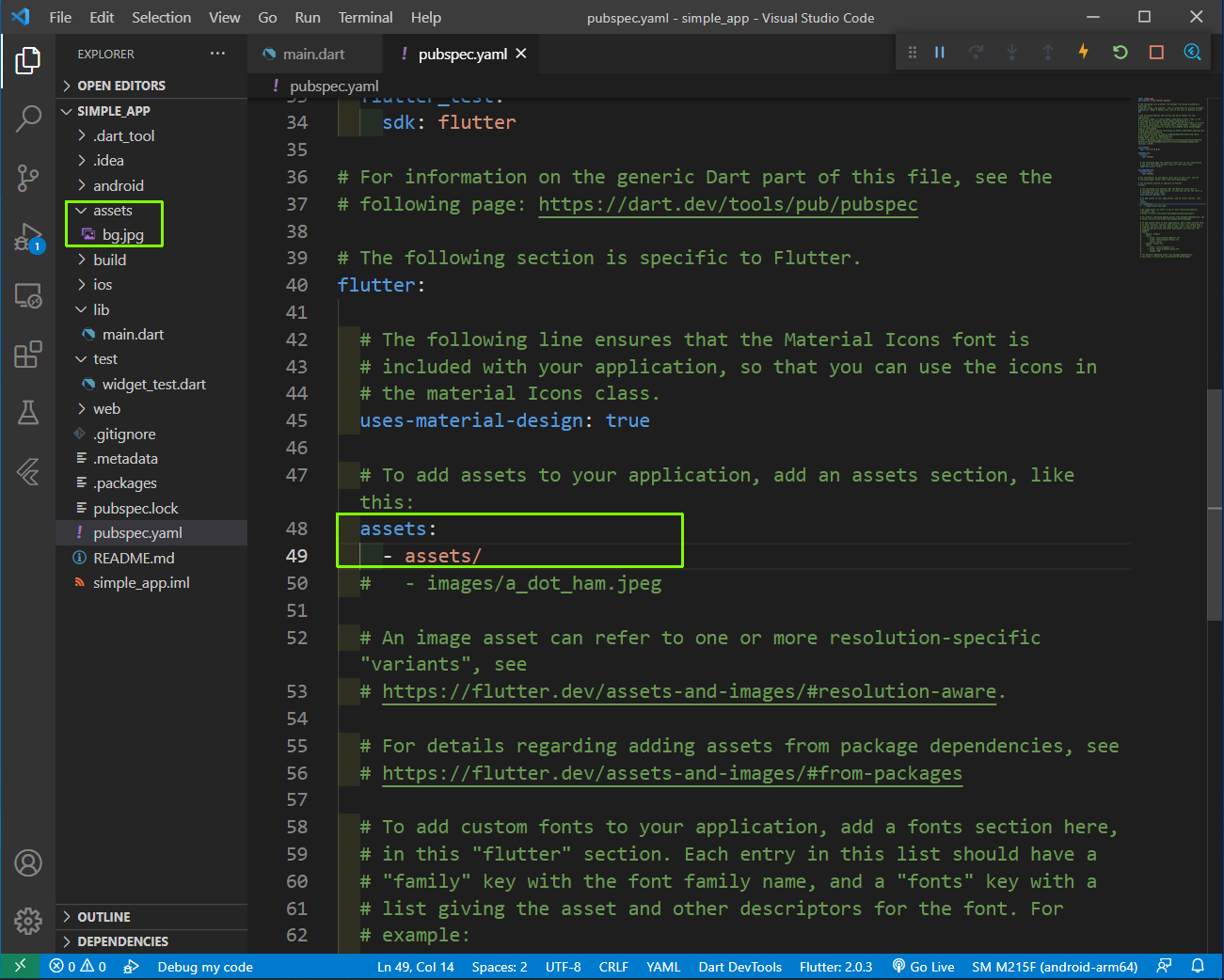Follow the resolution-aware assets link
The image size is (1224, 980).
(x=689, y=691)
